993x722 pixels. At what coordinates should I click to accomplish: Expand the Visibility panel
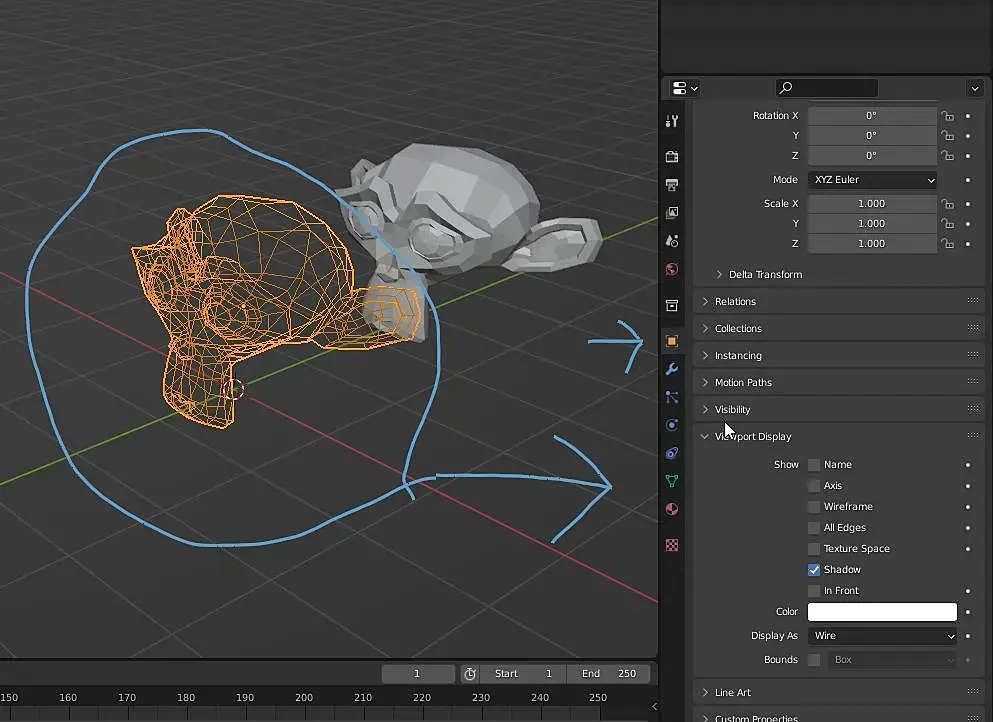coord(732,409)
